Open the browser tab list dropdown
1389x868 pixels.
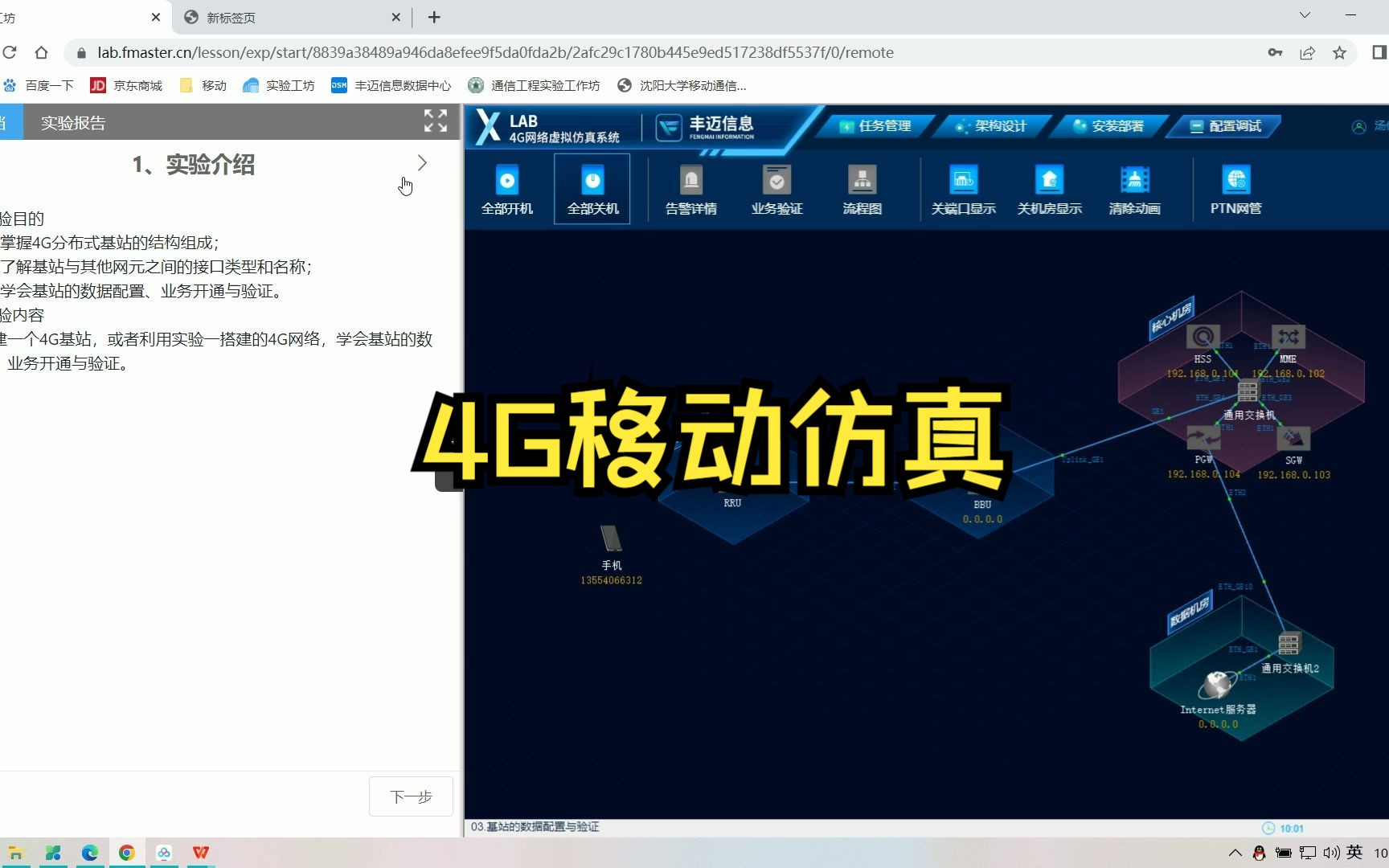[x=1304, y=14]
